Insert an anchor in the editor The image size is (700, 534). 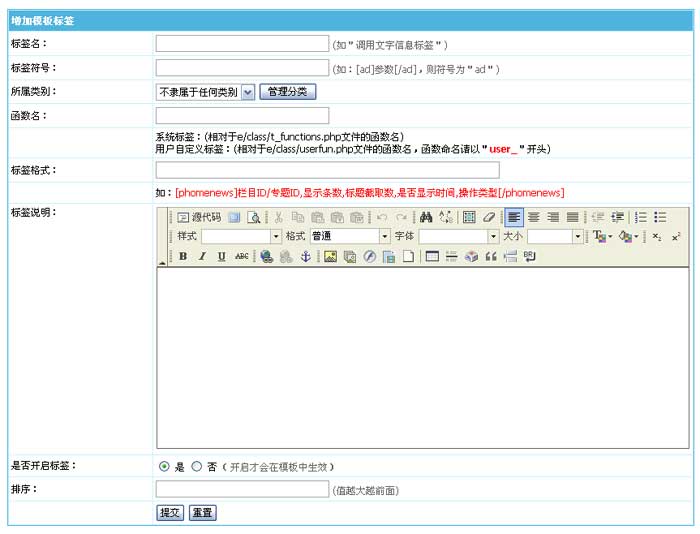[306, 257]
